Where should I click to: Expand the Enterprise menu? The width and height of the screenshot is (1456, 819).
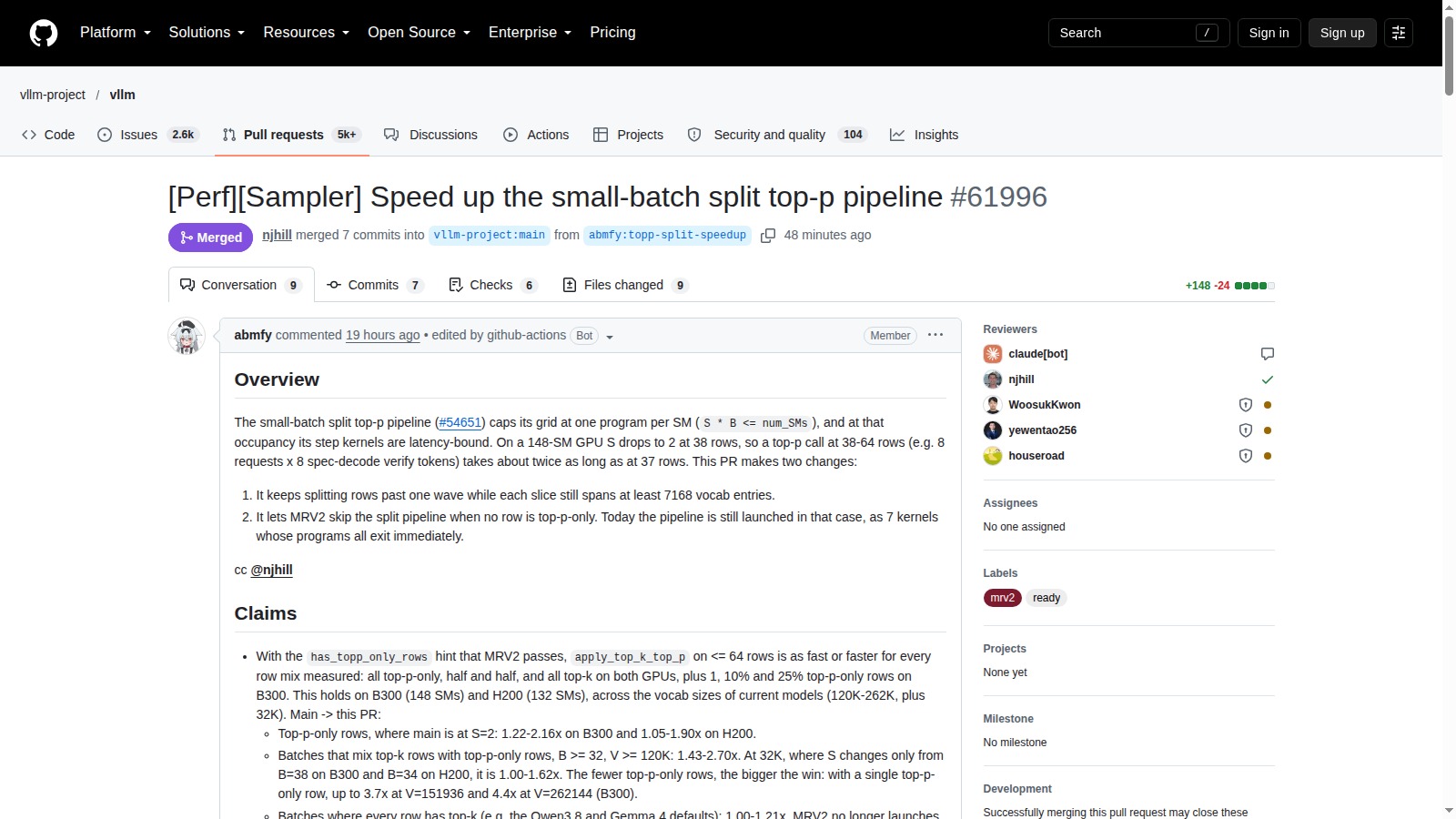tap(530, 33)
